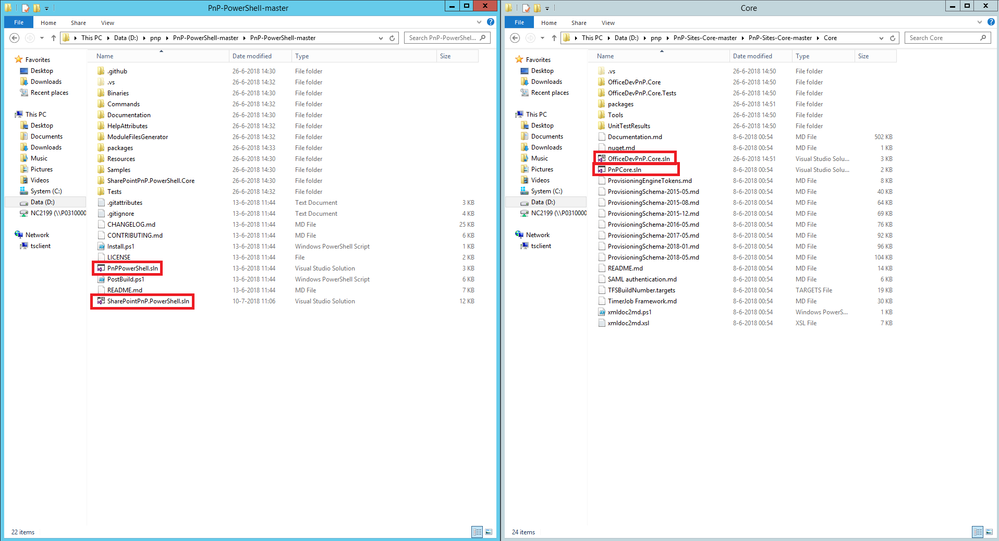Open the View tab in the Core window
999x541 pixels.
tap(608, 22)
